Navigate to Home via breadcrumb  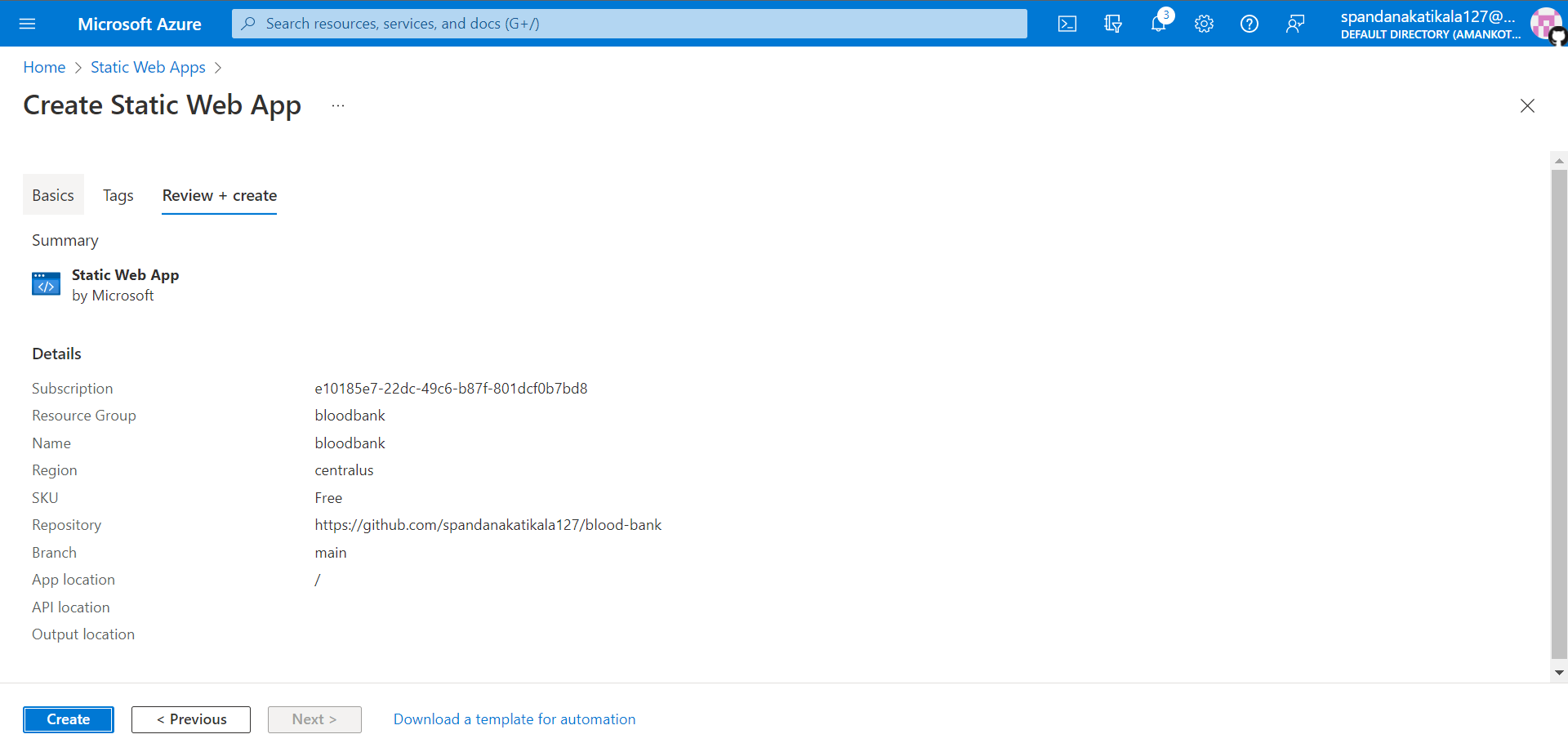(44, 67)
